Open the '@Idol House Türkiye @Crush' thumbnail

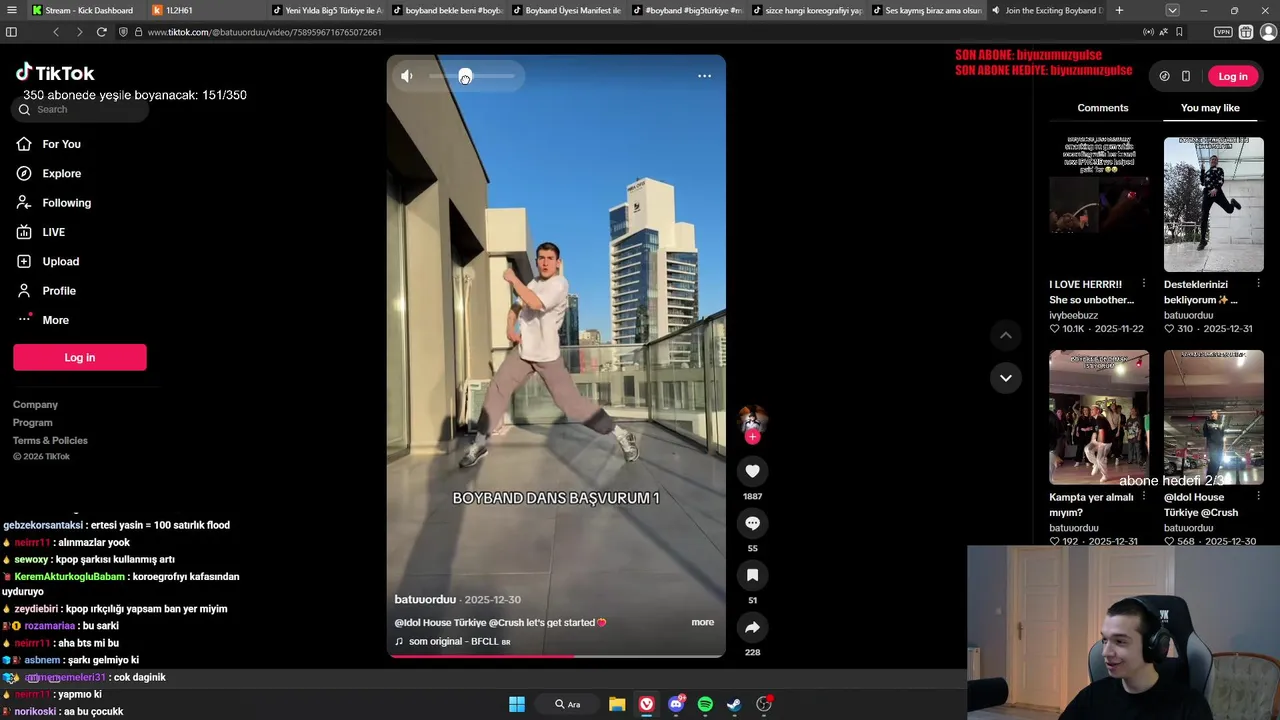[x=1213, y=417]
